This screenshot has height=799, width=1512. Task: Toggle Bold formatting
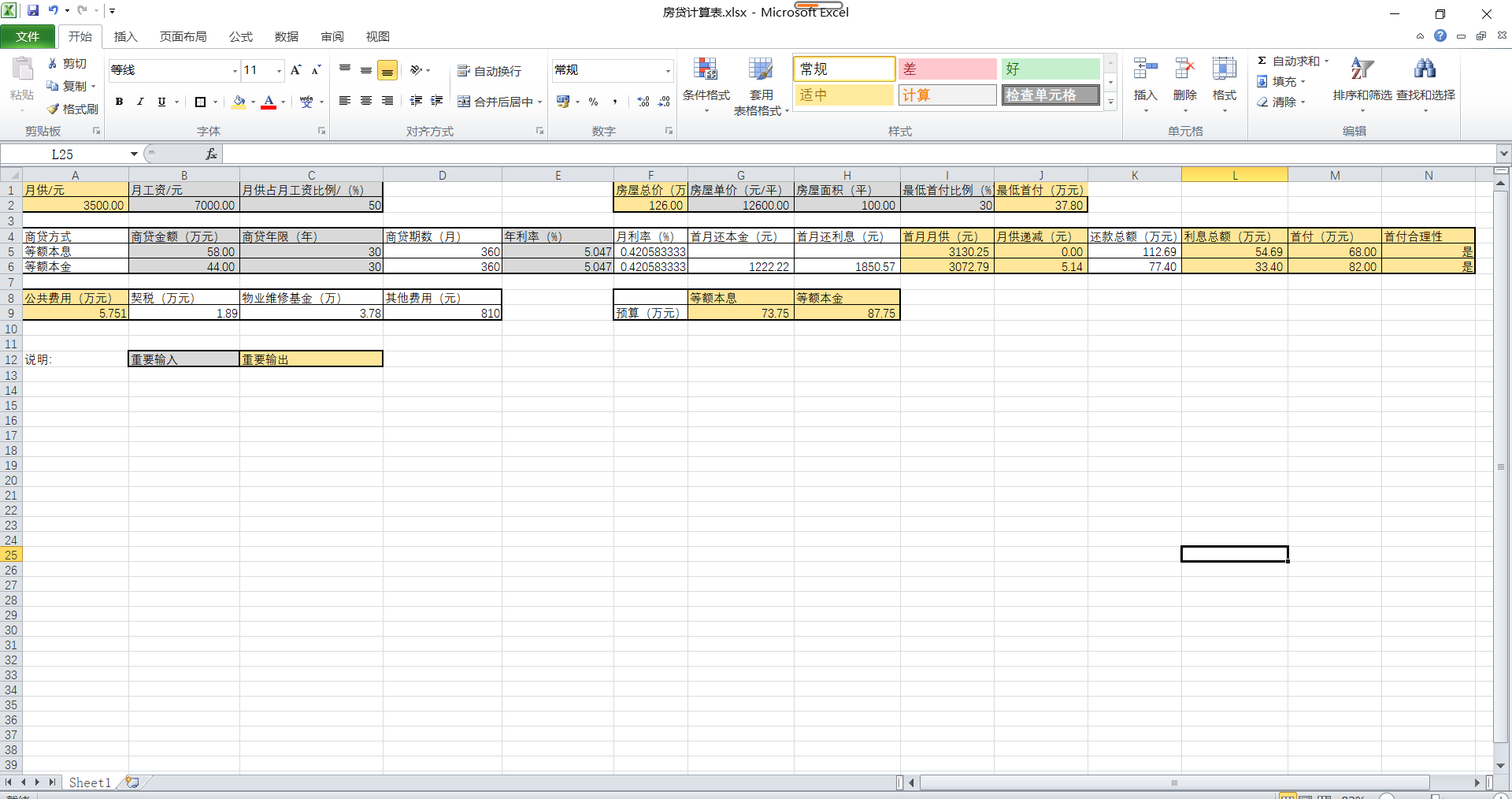[x=119, y=102]
